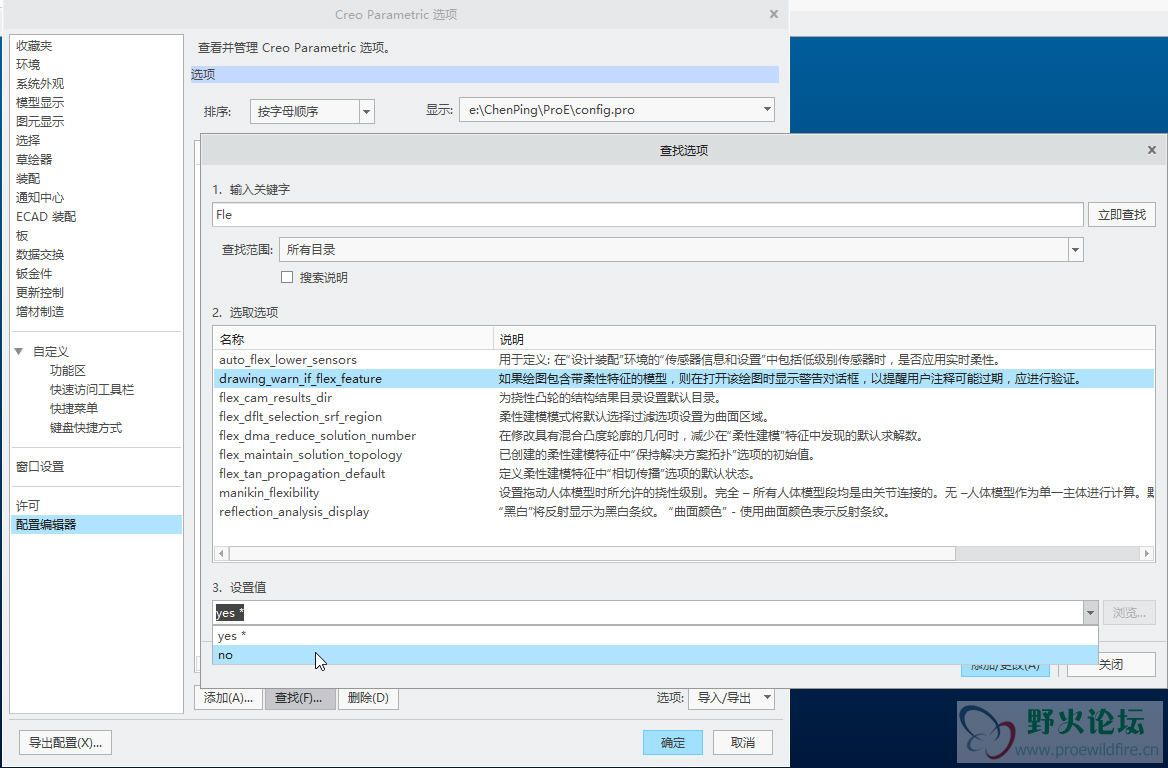Image resolution: width=1168 pixels, height=768 pixels.
Task: Click 导出配置(X)... button
Action: click(x=66, y=743)
